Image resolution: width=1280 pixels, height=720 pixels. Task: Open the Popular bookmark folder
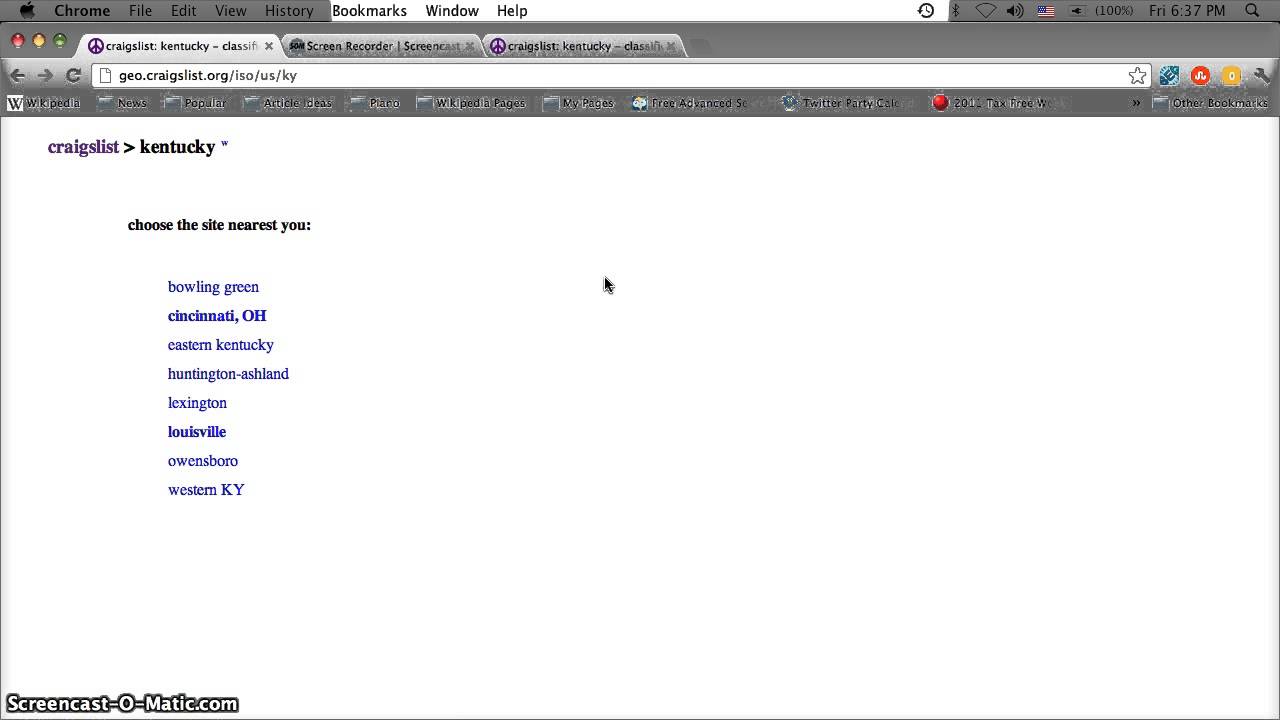click(x=195, y=103)
